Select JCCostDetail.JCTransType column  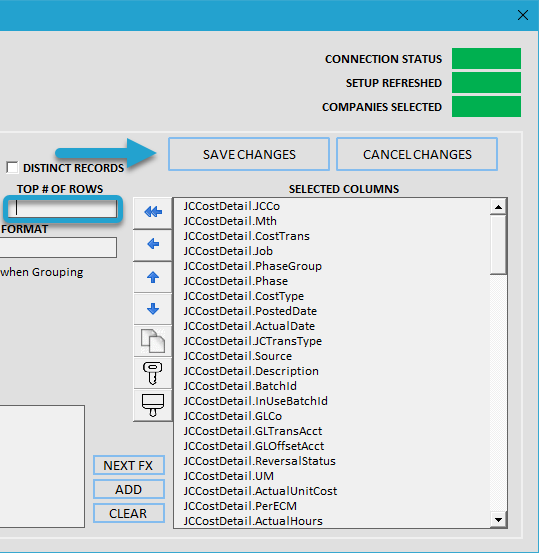click(253, 341)
